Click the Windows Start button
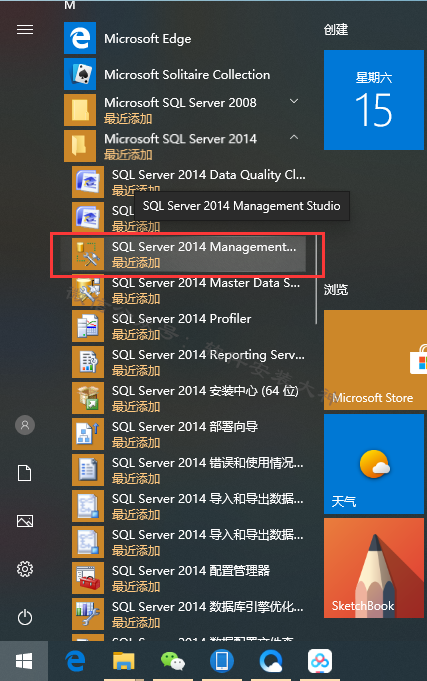The image size is (427, 681). click(24, 661)
